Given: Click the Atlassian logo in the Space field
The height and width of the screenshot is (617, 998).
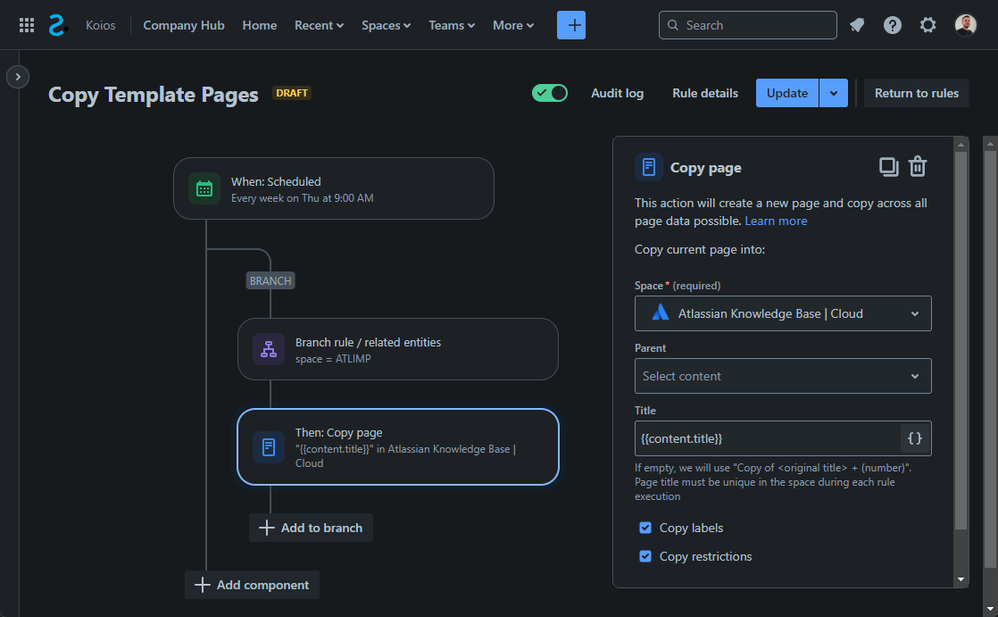Looking at the screenshot, I should (660, 313).
